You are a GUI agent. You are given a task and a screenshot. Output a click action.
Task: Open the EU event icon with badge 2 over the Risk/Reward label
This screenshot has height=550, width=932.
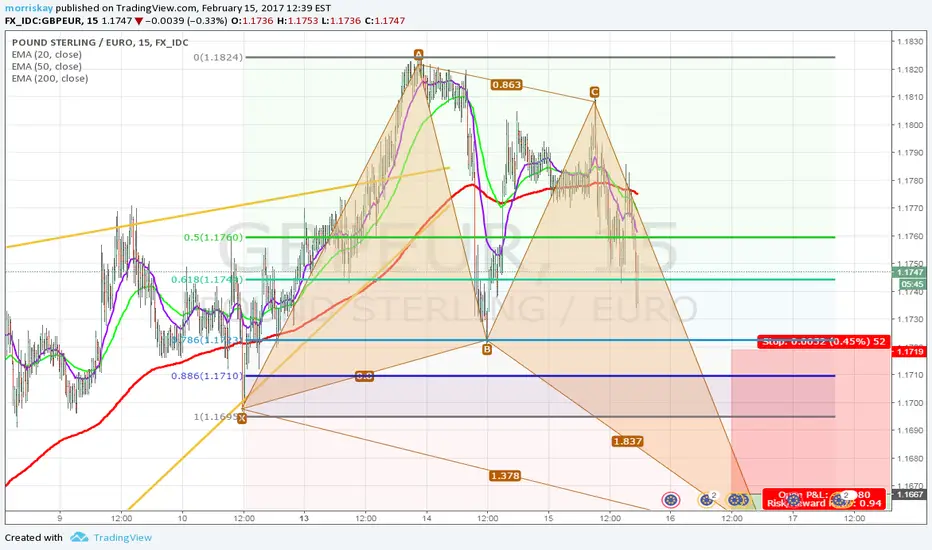[841, 500]
